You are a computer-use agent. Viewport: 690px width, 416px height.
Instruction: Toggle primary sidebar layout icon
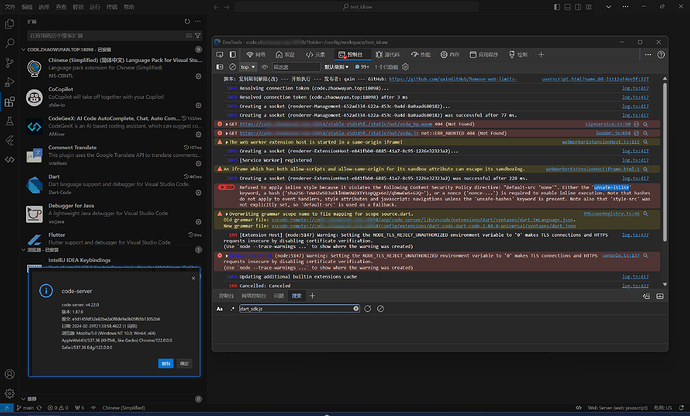[x=557, y=7]
